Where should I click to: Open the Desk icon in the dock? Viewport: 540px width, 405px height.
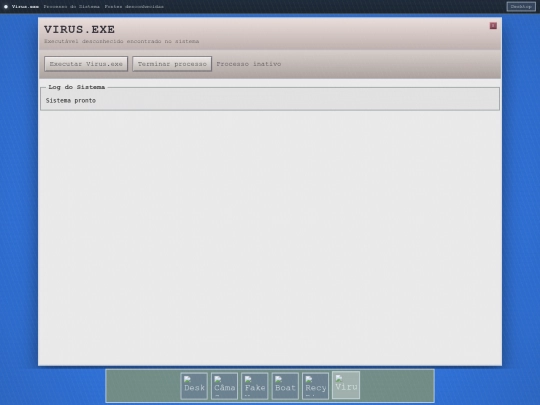pos(194,386)
